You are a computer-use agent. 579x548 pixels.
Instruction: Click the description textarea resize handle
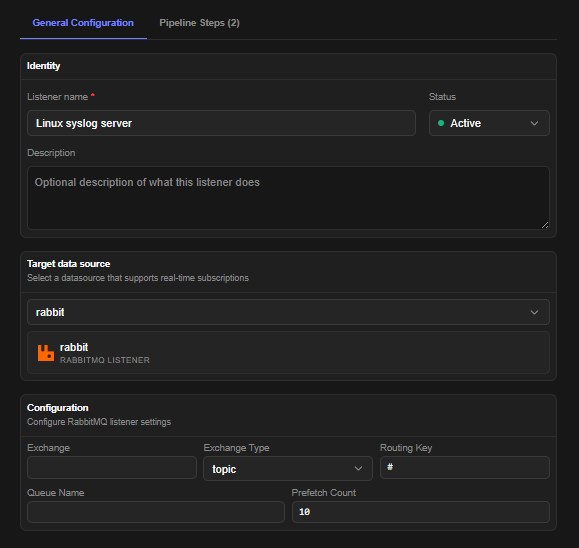[x=545, y=225]
